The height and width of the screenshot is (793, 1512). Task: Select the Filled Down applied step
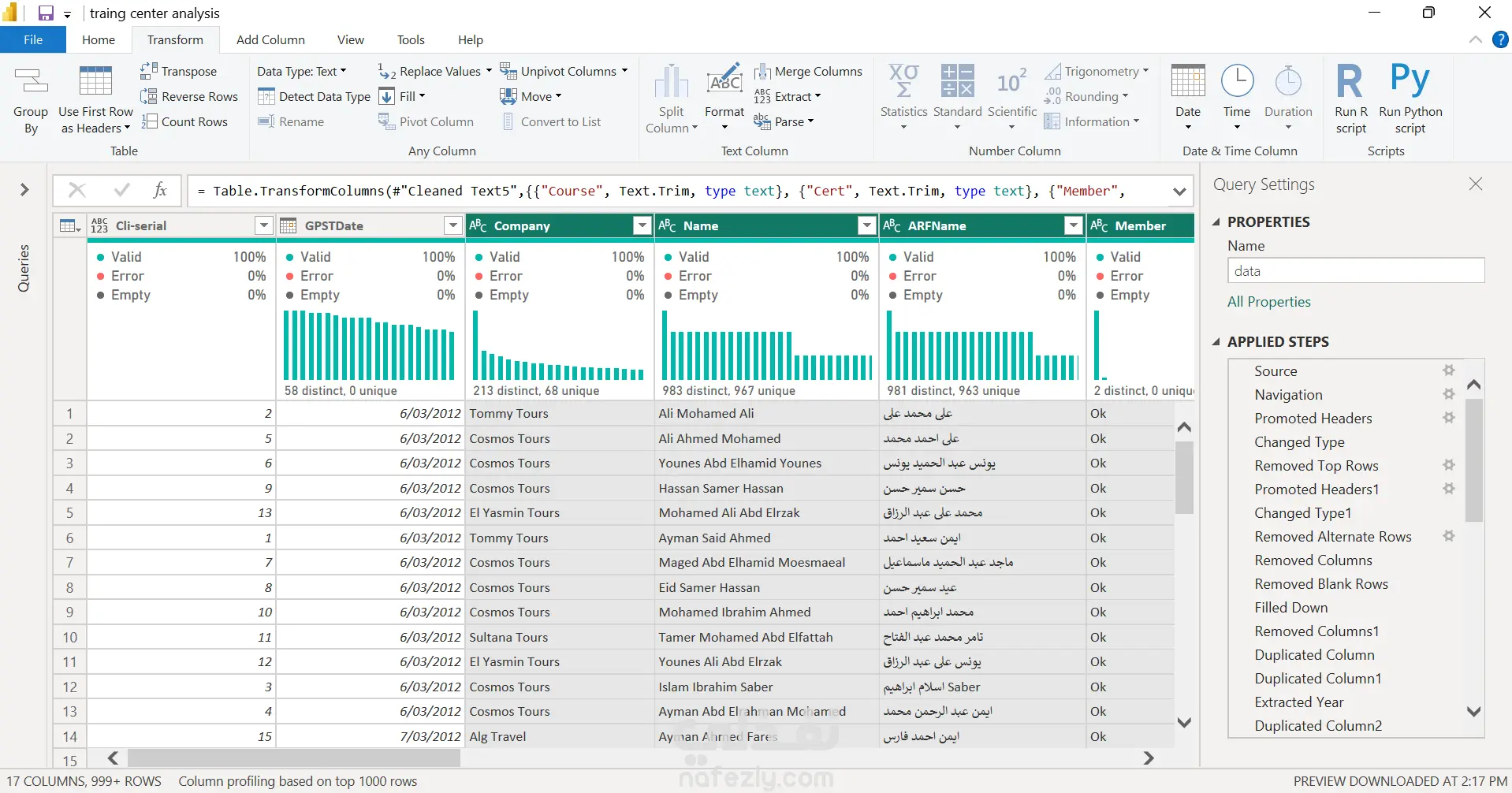pos(1290,608)
